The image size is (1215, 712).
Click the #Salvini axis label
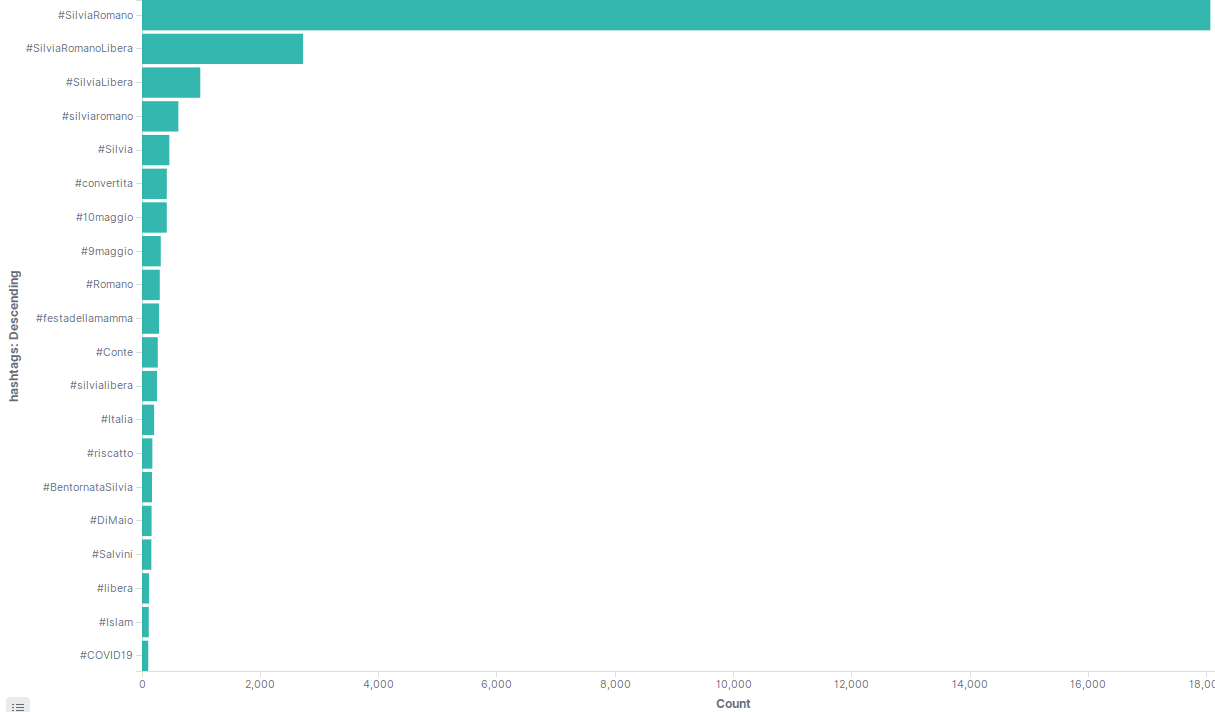(x=112, y=554)
